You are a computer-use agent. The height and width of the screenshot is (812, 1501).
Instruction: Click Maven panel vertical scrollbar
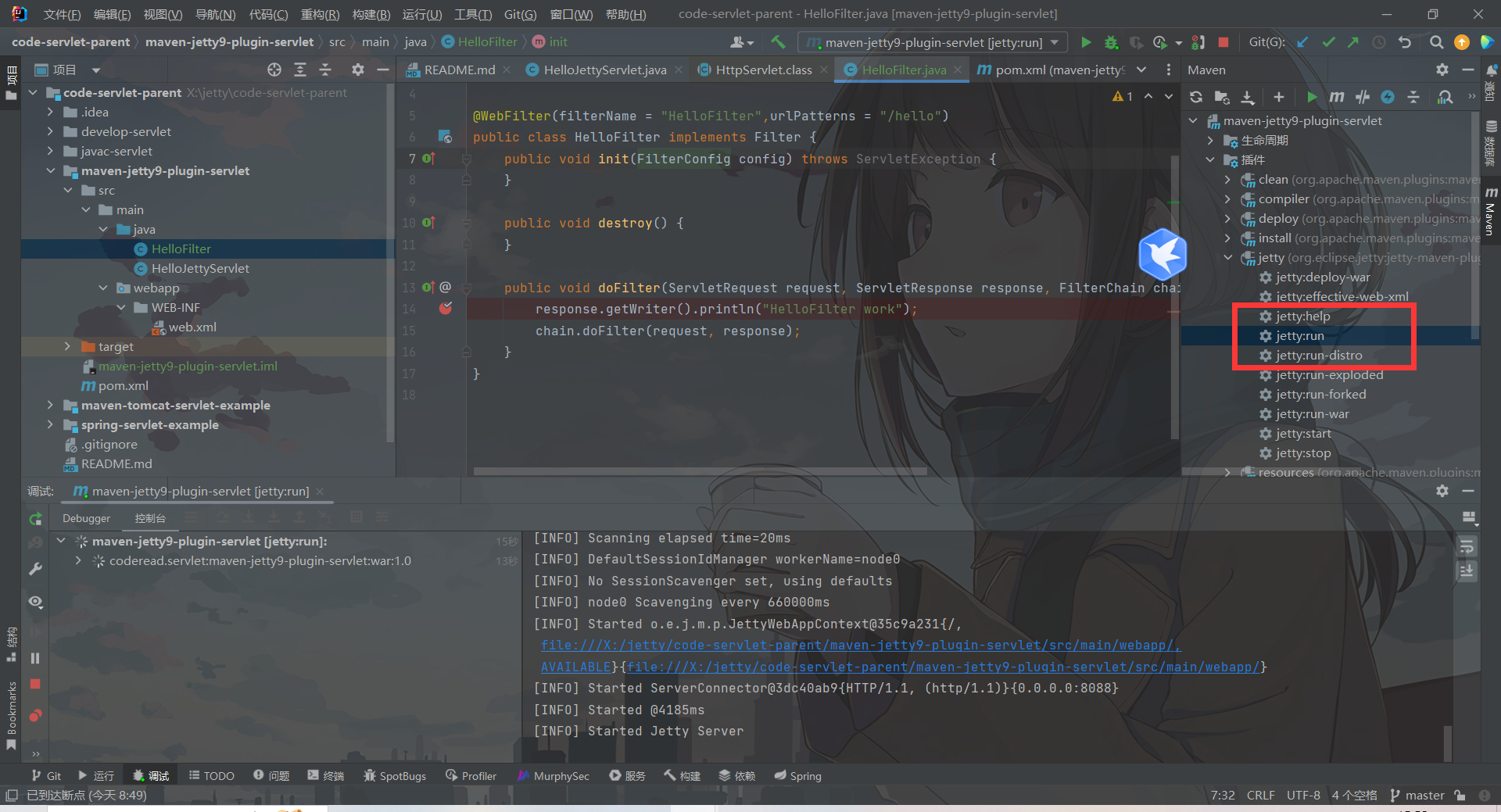(x=1475, y=227)
